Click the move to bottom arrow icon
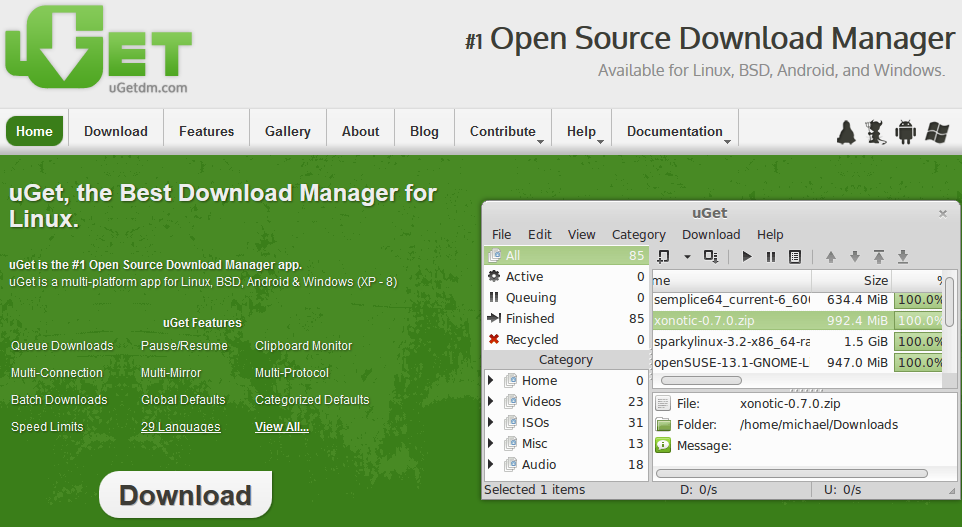Image resolution: width=962 pixels, height=527 pixels. [902, 256]
